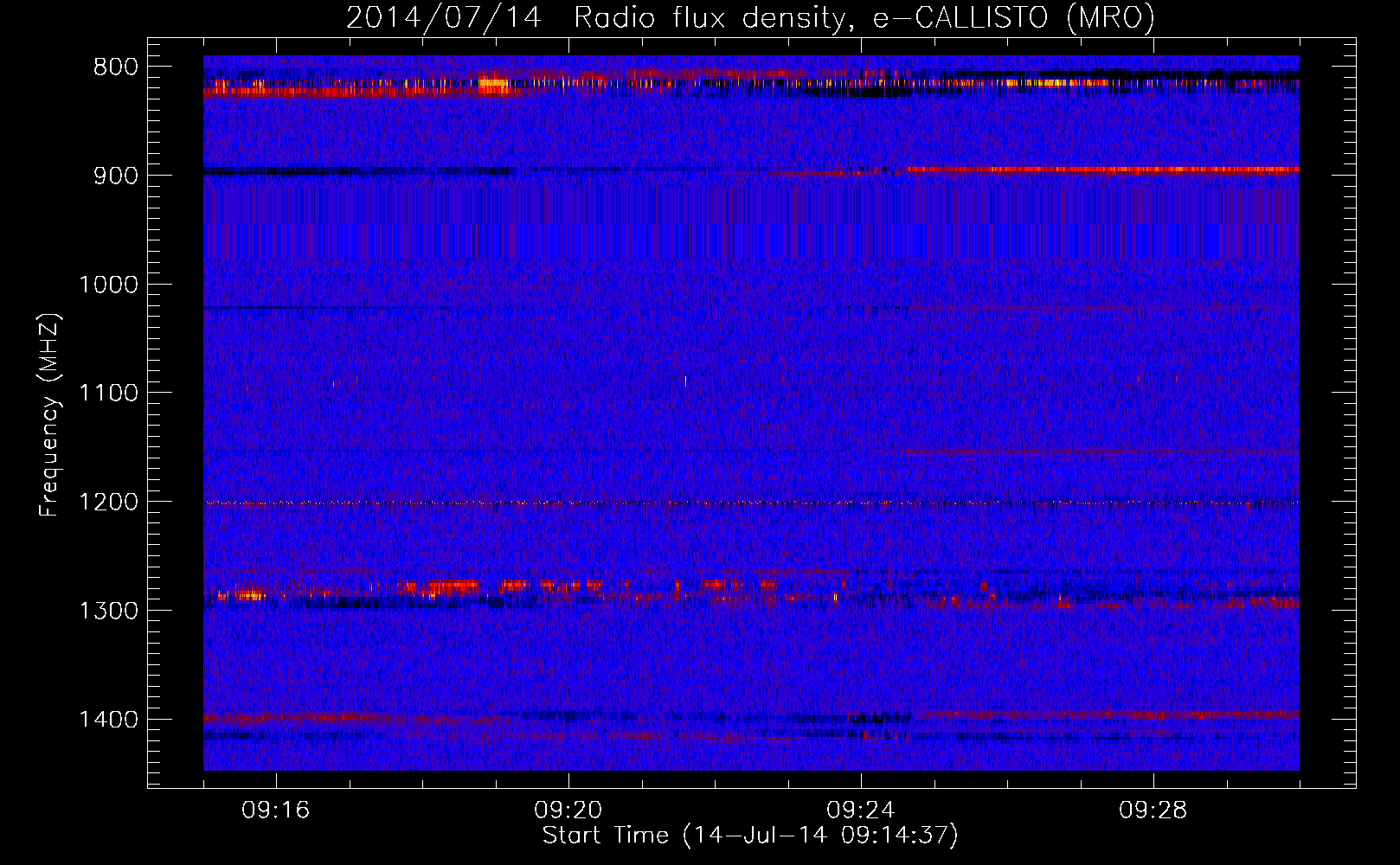Click the 09:20 time tick label
Screen dimensions: 1400x865
click(x=568, y=811)
